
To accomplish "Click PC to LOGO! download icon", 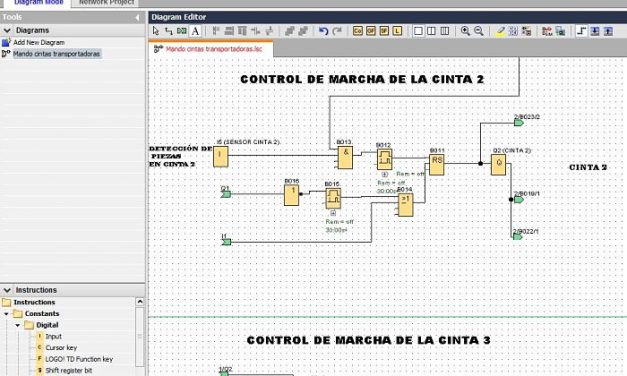I will pyautogui.click(x=595, y=31).
